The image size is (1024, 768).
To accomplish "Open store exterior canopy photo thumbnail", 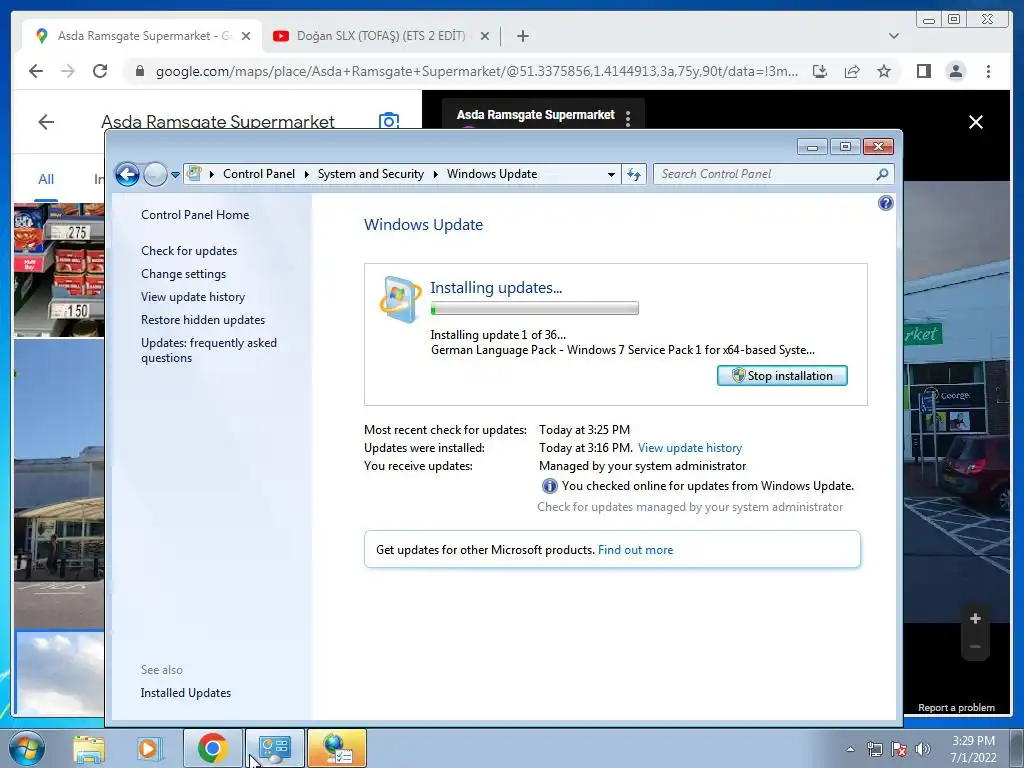I will coord(59,484).
